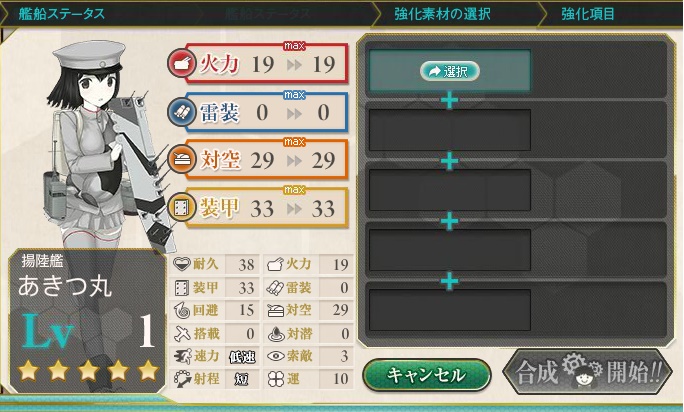Click the heart 耐久 HP icon
Screen dimensions: 684x412
[181, 264]
